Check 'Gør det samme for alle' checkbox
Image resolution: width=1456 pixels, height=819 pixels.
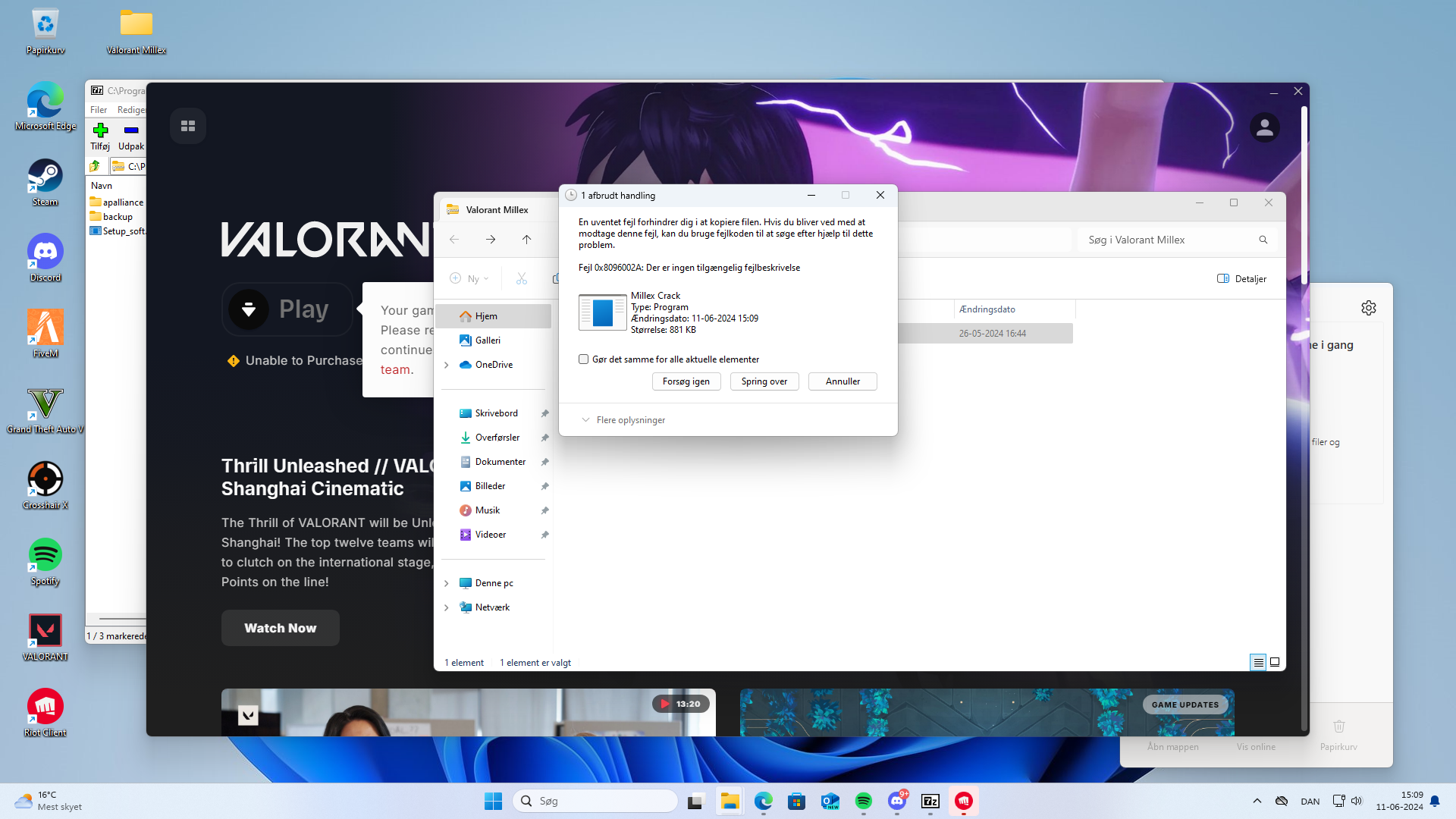coord(584,359)
